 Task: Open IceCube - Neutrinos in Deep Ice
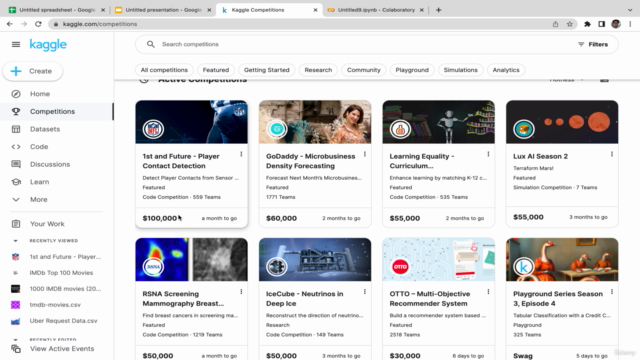click(x=304, y=299)
